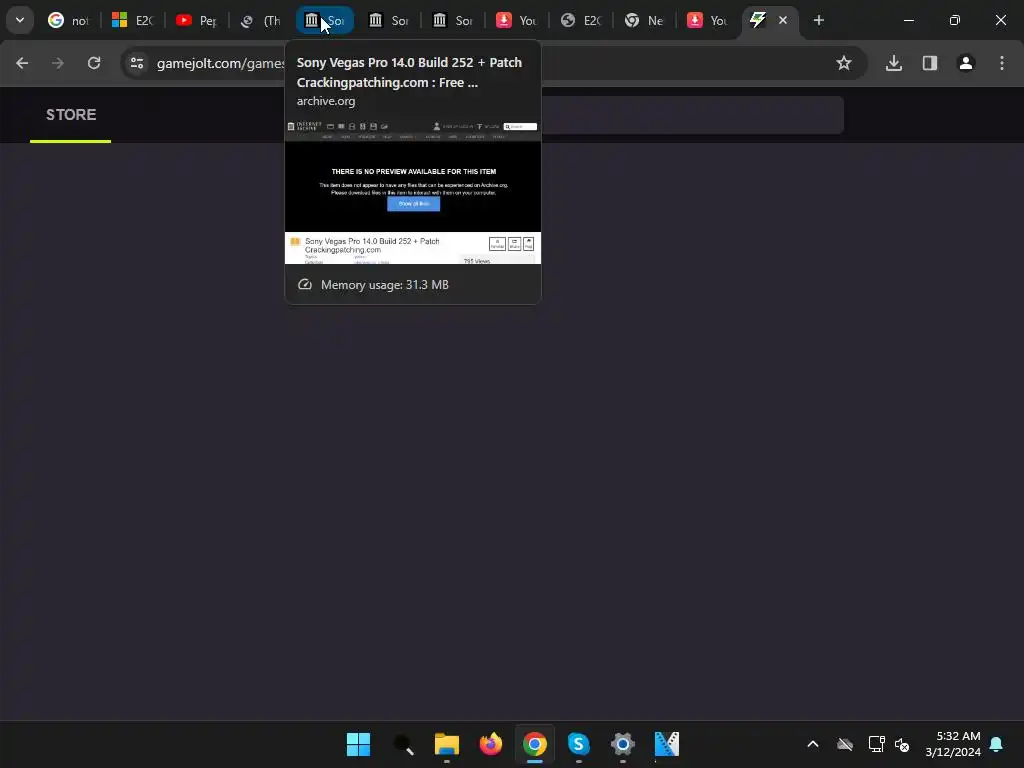
Task: Open the Chrome profile icon
Action: (966, 63)
